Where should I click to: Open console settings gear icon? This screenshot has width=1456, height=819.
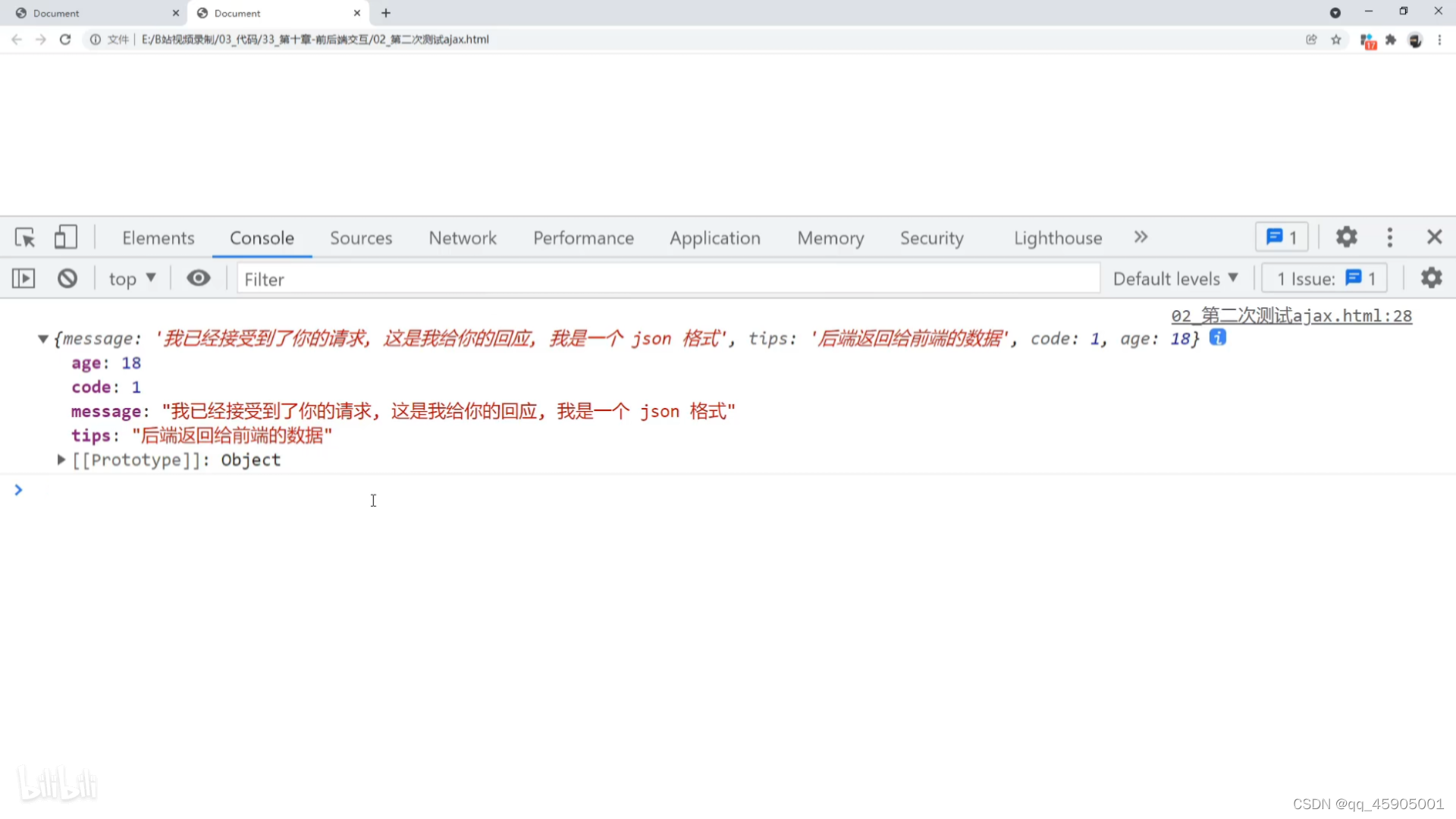[x=1431, y=278]
